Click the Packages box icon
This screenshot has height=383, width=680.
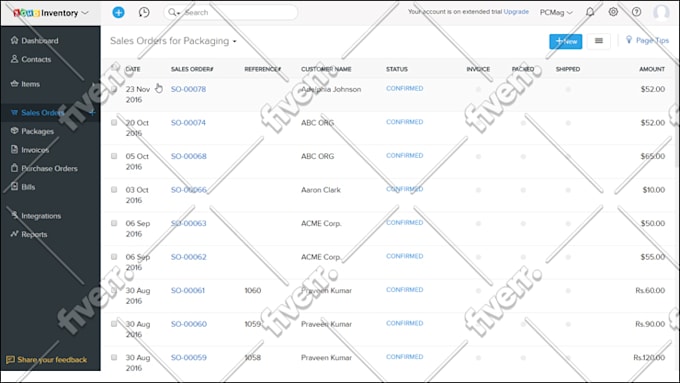coord(14,131)
